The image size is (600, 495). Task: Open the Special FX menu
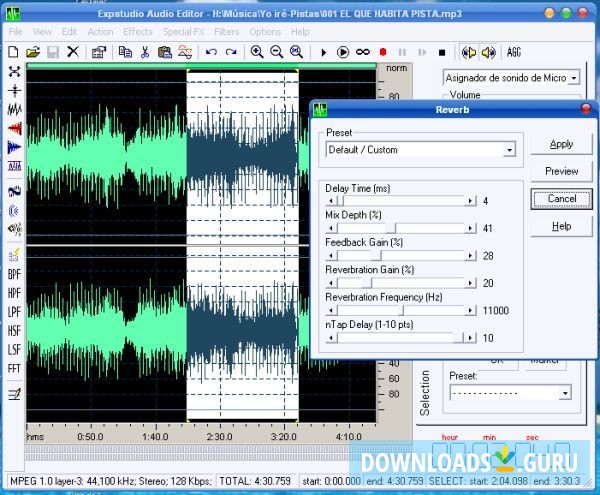[184, 32]
